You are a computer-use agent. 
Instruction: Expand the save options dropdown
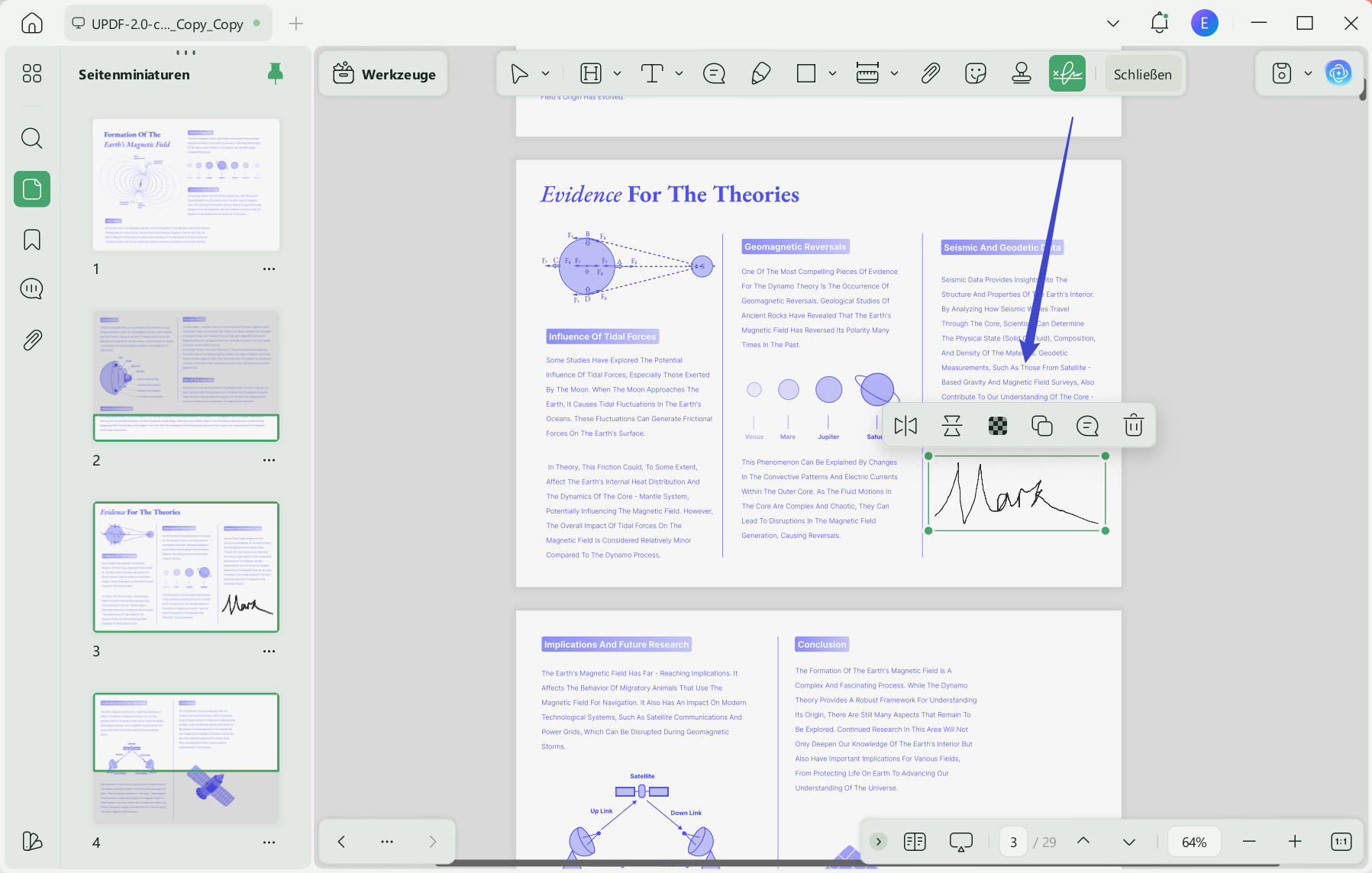1309,74
